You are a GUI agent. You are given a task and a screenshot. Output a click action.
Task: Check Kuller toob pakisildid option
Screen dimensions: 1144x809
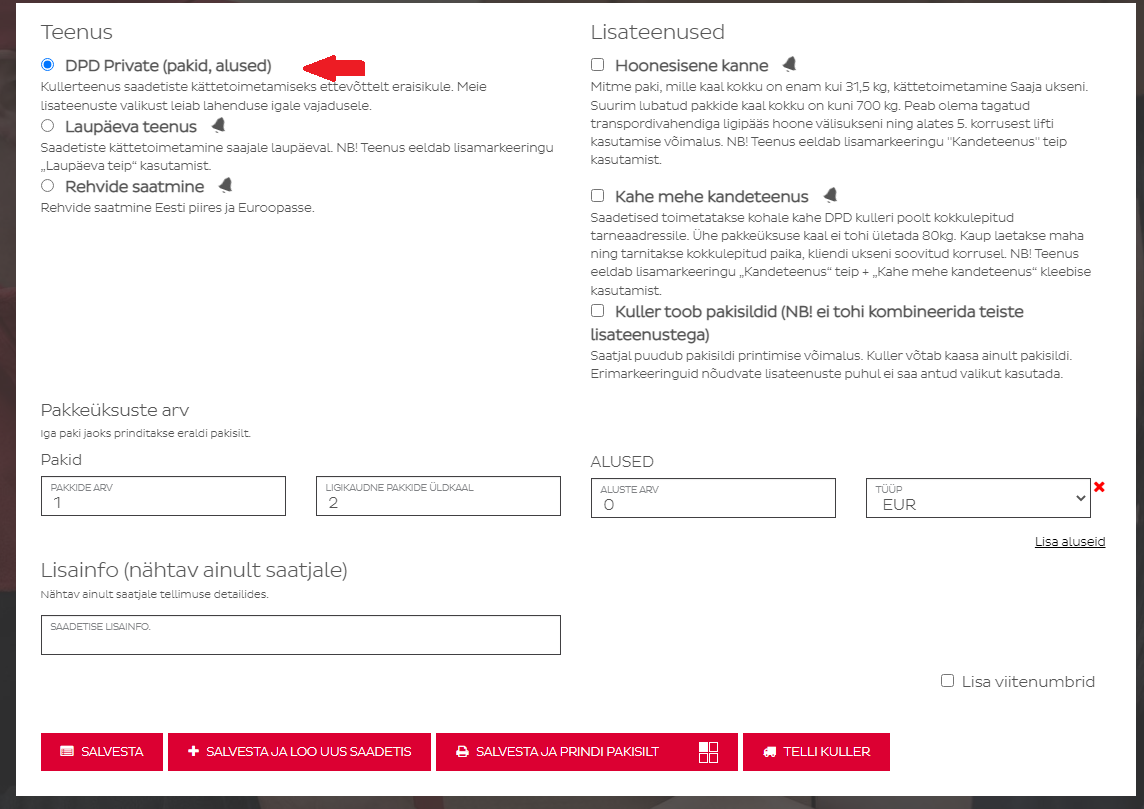pos(598,311)
